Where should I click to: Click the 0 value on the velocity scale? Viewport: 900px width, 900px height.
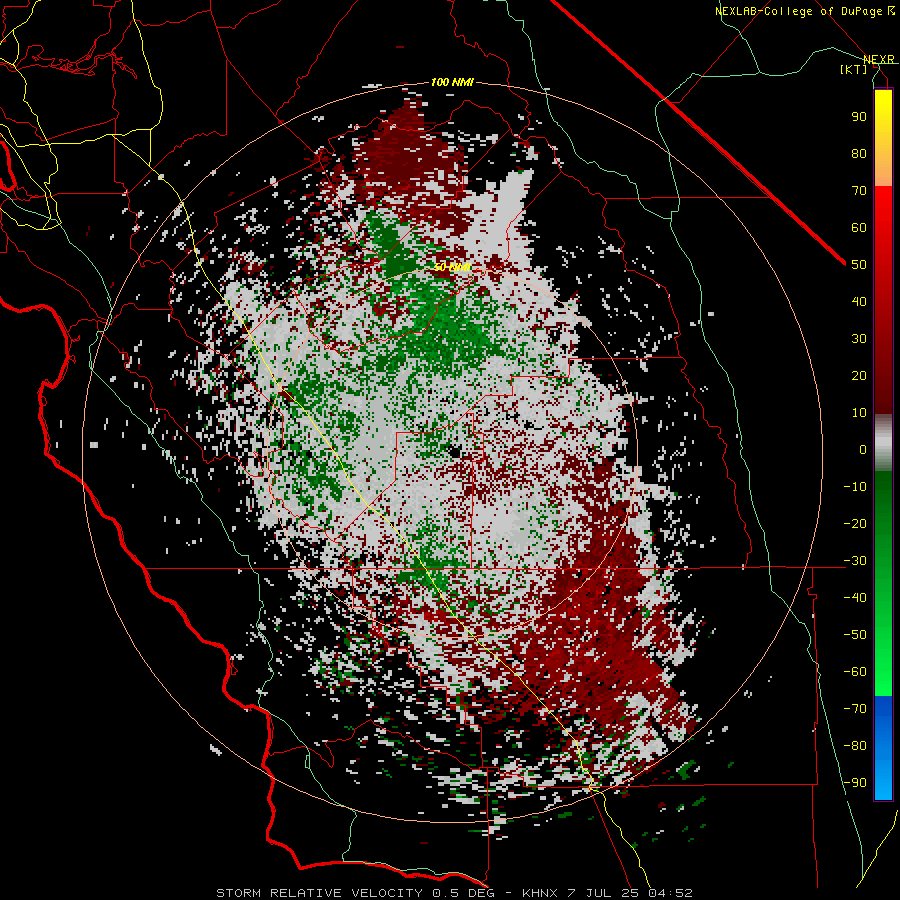(863, 450)
